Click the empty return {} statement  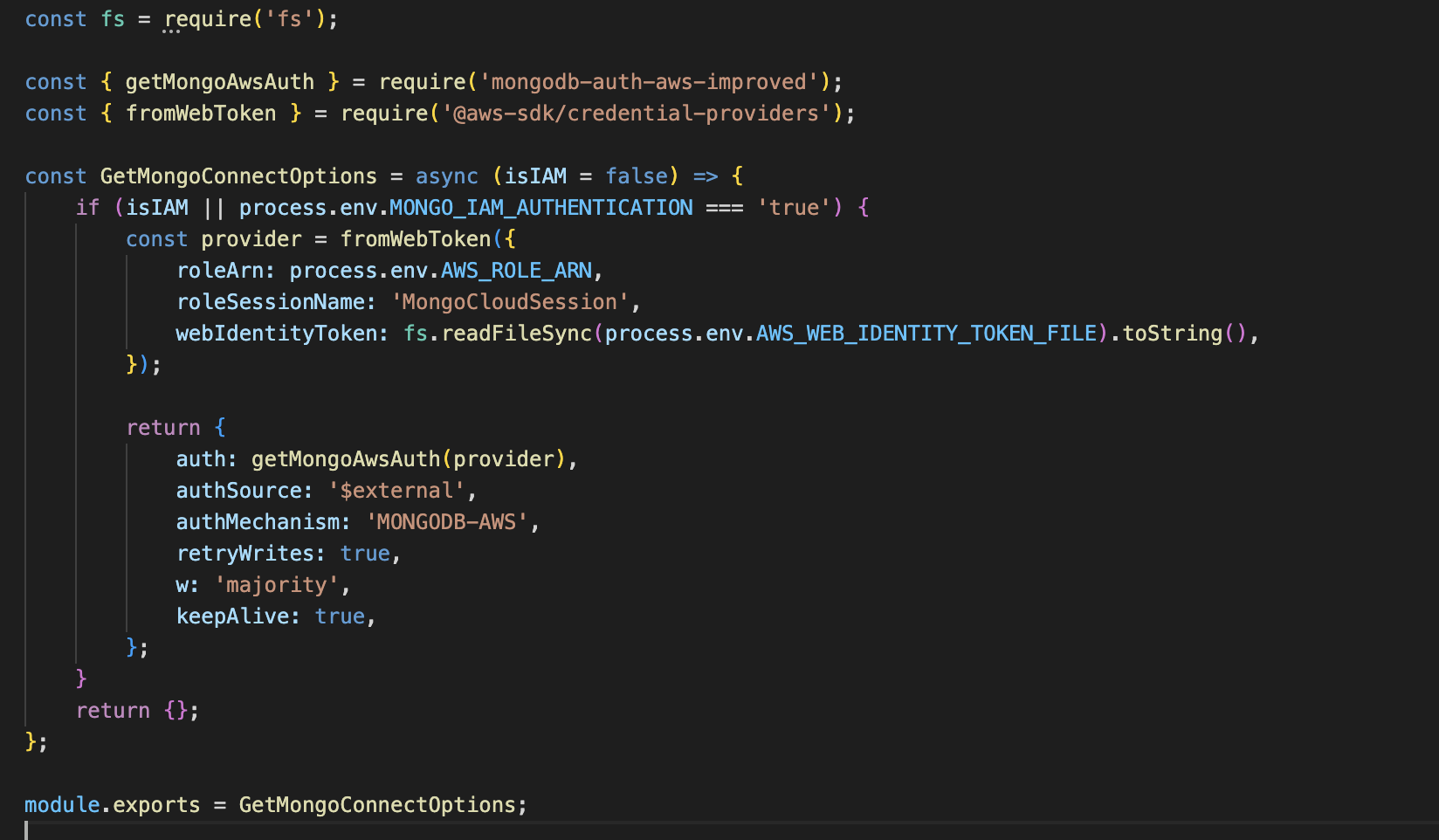(x=137, y=710)
